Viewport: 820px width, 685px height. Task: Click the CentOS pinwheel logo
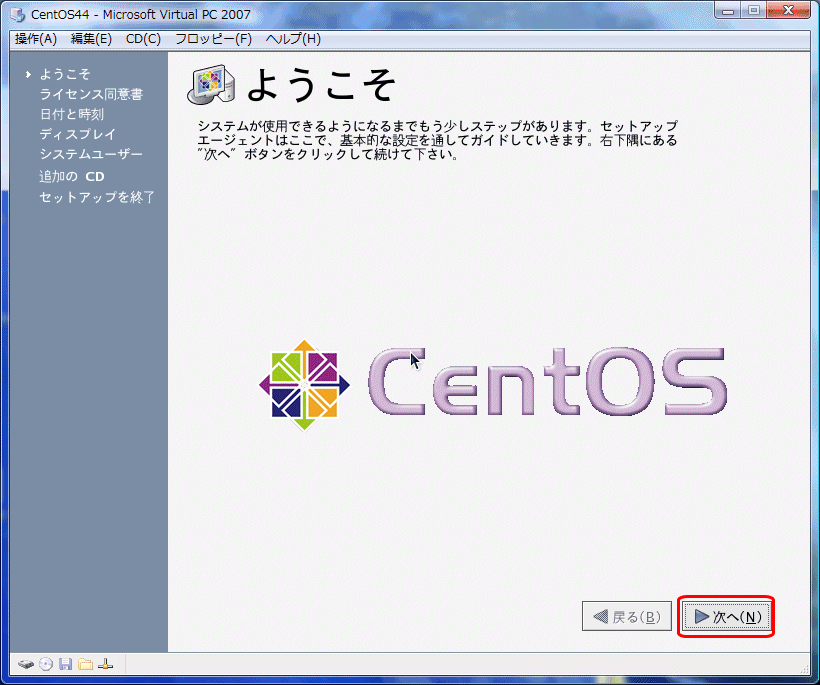tap(304, 385)
